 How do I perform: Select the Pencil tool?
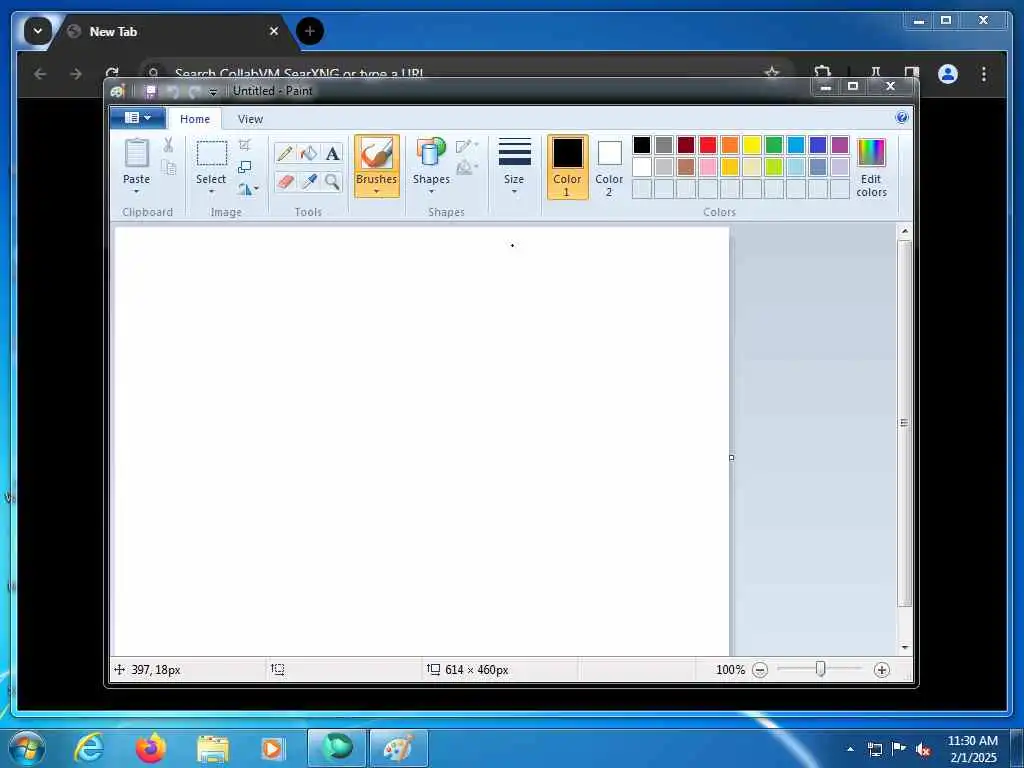point(285,154)
